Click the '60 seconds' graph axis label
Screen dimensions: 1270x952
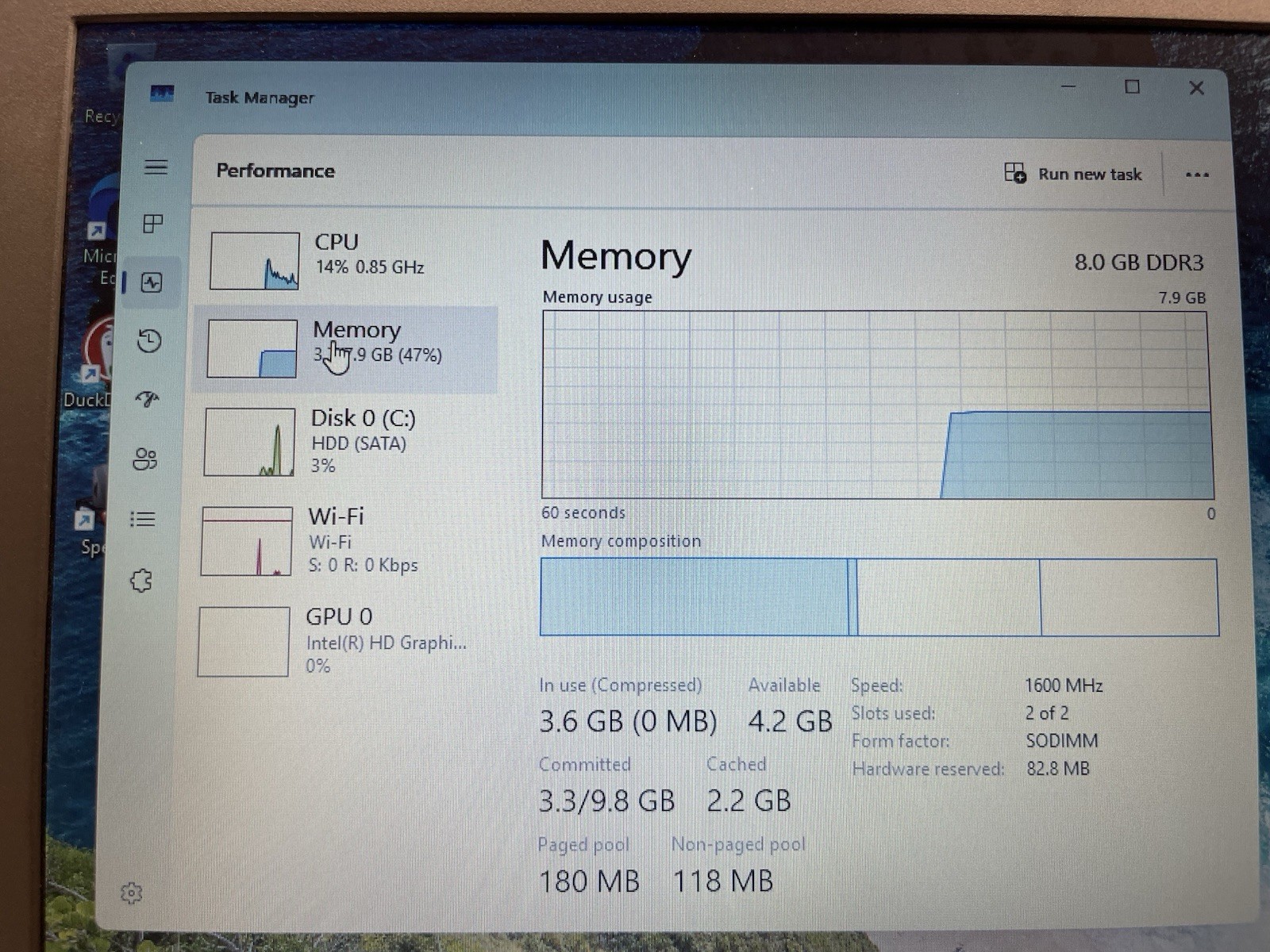[x=583, y=512]
